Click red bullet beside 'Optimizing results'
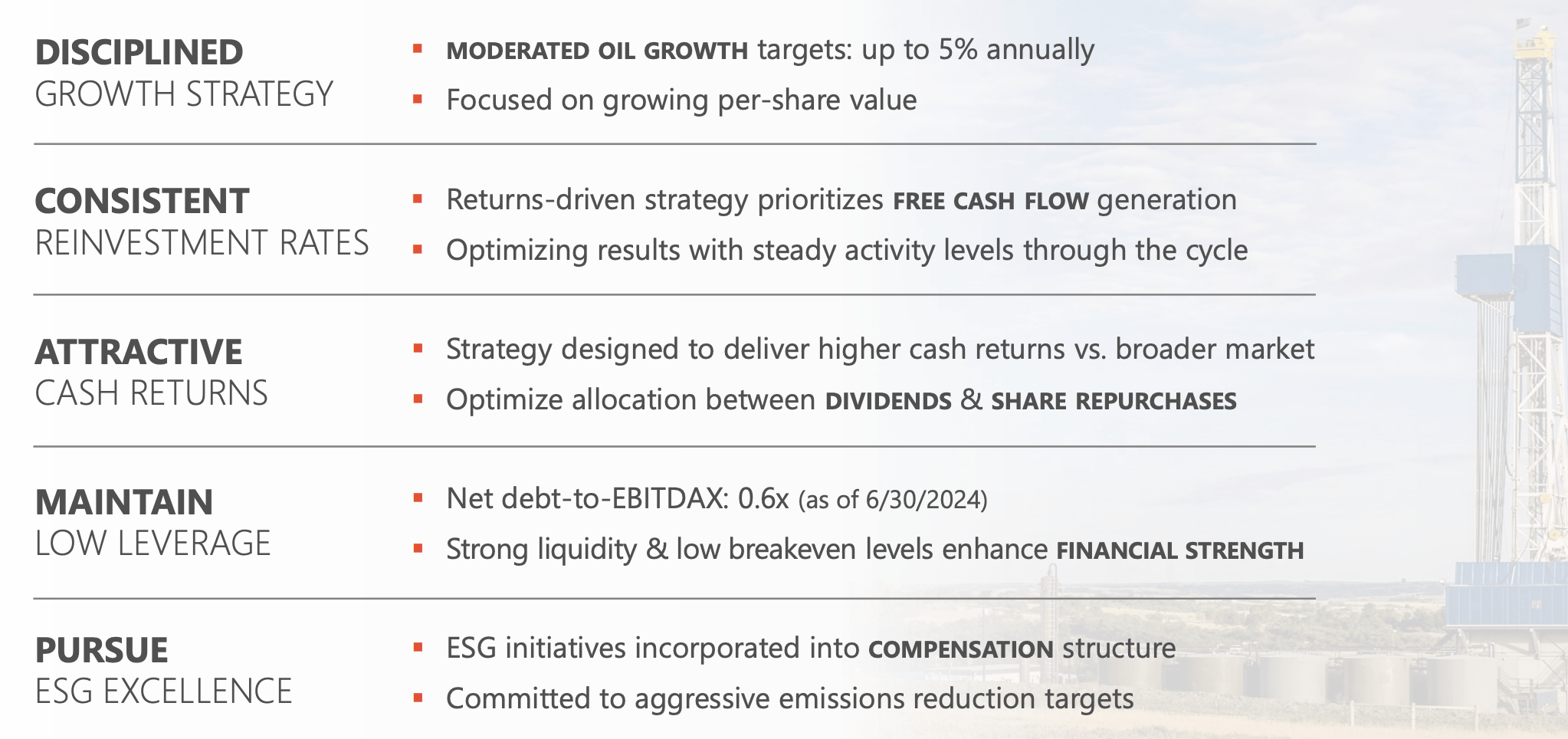This screenshot has height=739, width=1568. coord(418,250)
